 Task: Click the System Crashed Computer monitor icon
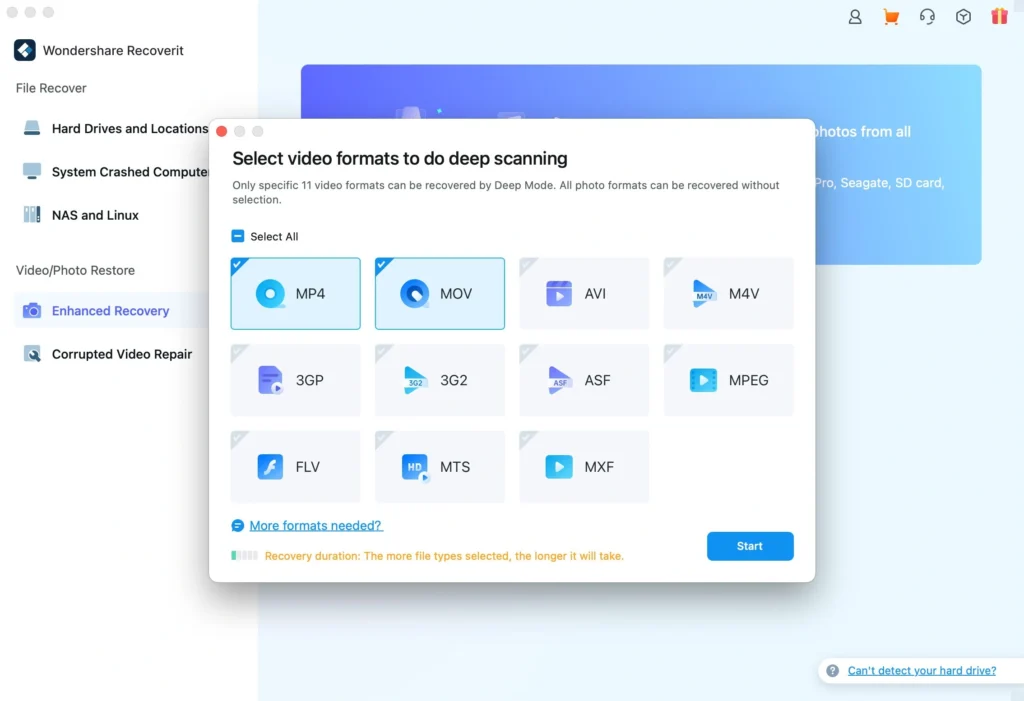click(32, 171)
